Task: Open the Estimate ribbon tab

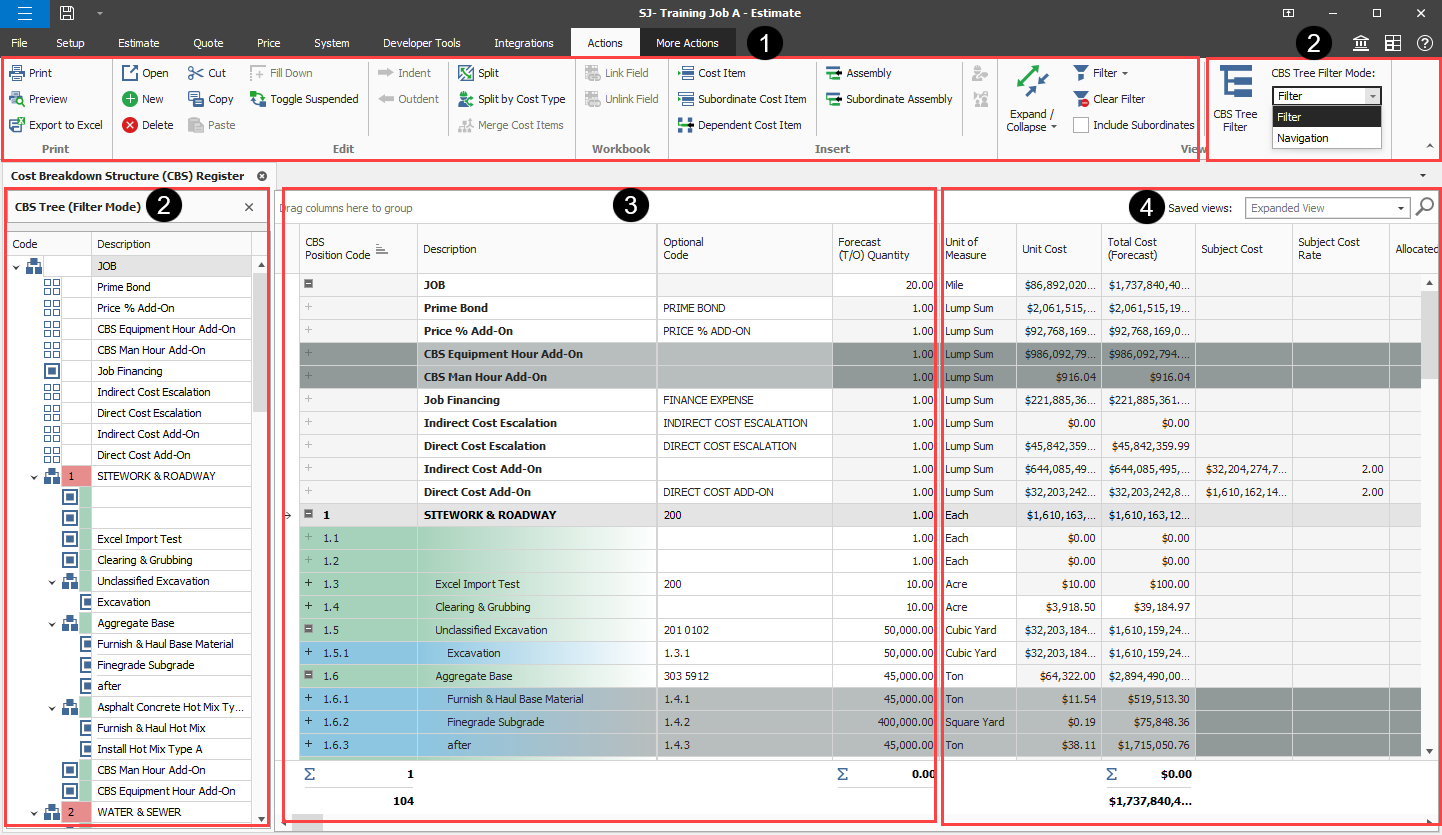Action: [138, 43]
